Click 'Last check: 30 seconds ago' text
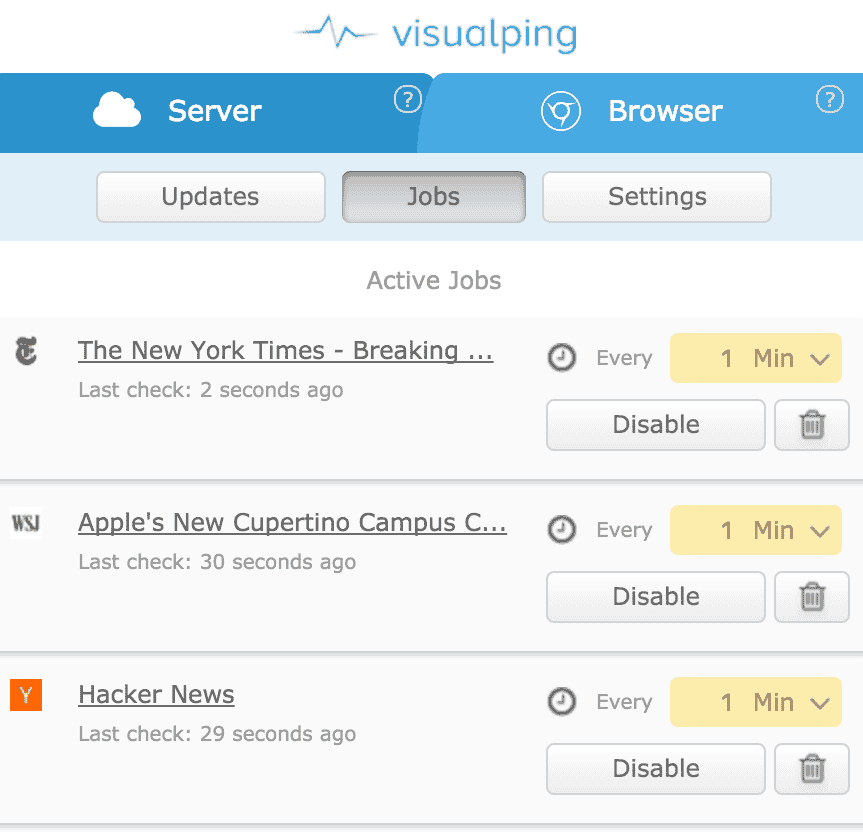863x836 pixels. pyautogui.click(x=217, y=562)
